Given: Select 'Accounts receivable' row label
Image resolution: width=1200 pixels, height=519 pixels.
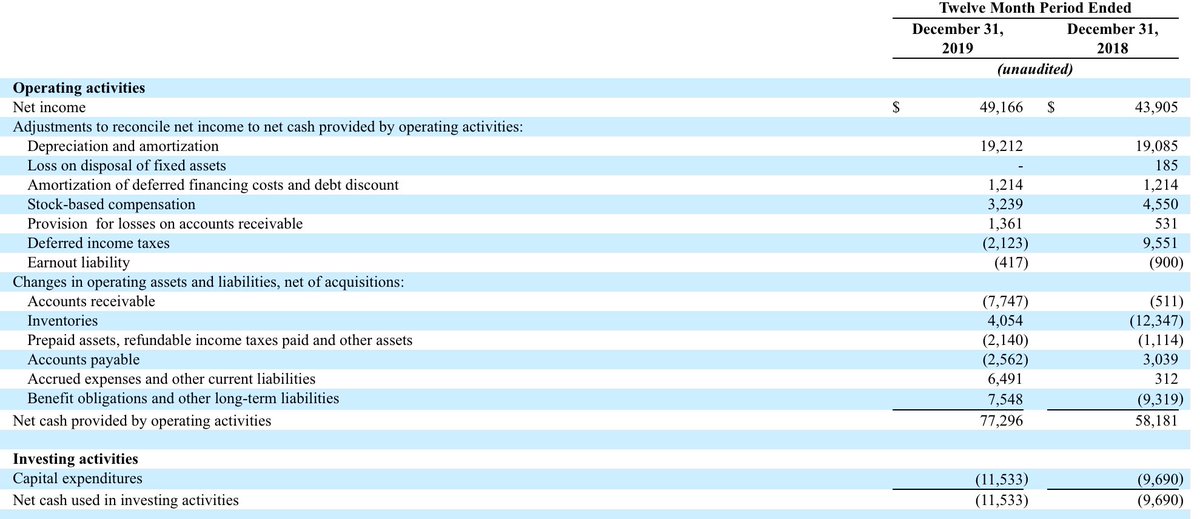Looking at the screenshot, I should point(91,301).
